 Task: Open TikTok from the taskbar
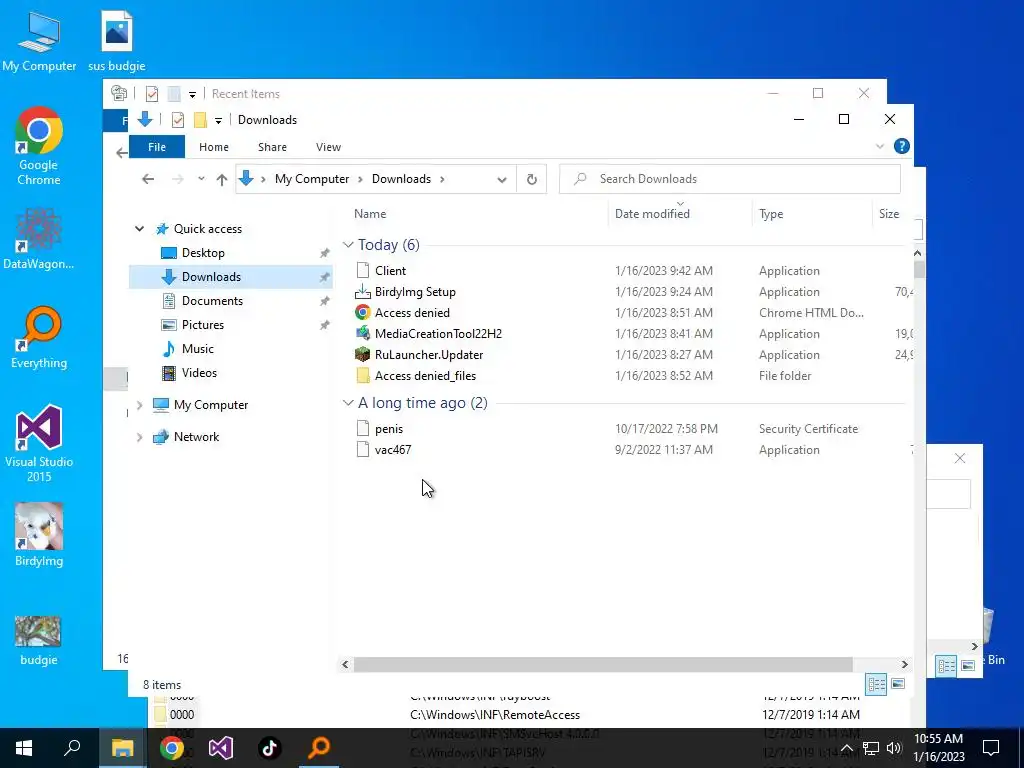pos(270,748)
